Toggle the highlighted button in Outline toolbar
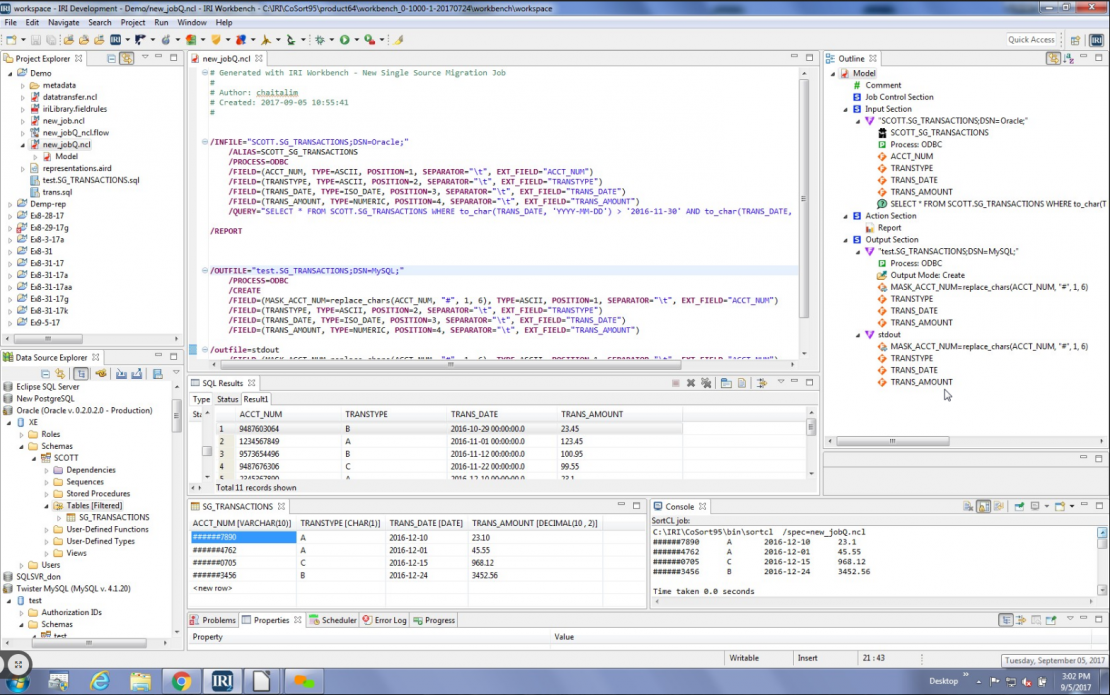 pyautogui.click(x=1053, y=59)
